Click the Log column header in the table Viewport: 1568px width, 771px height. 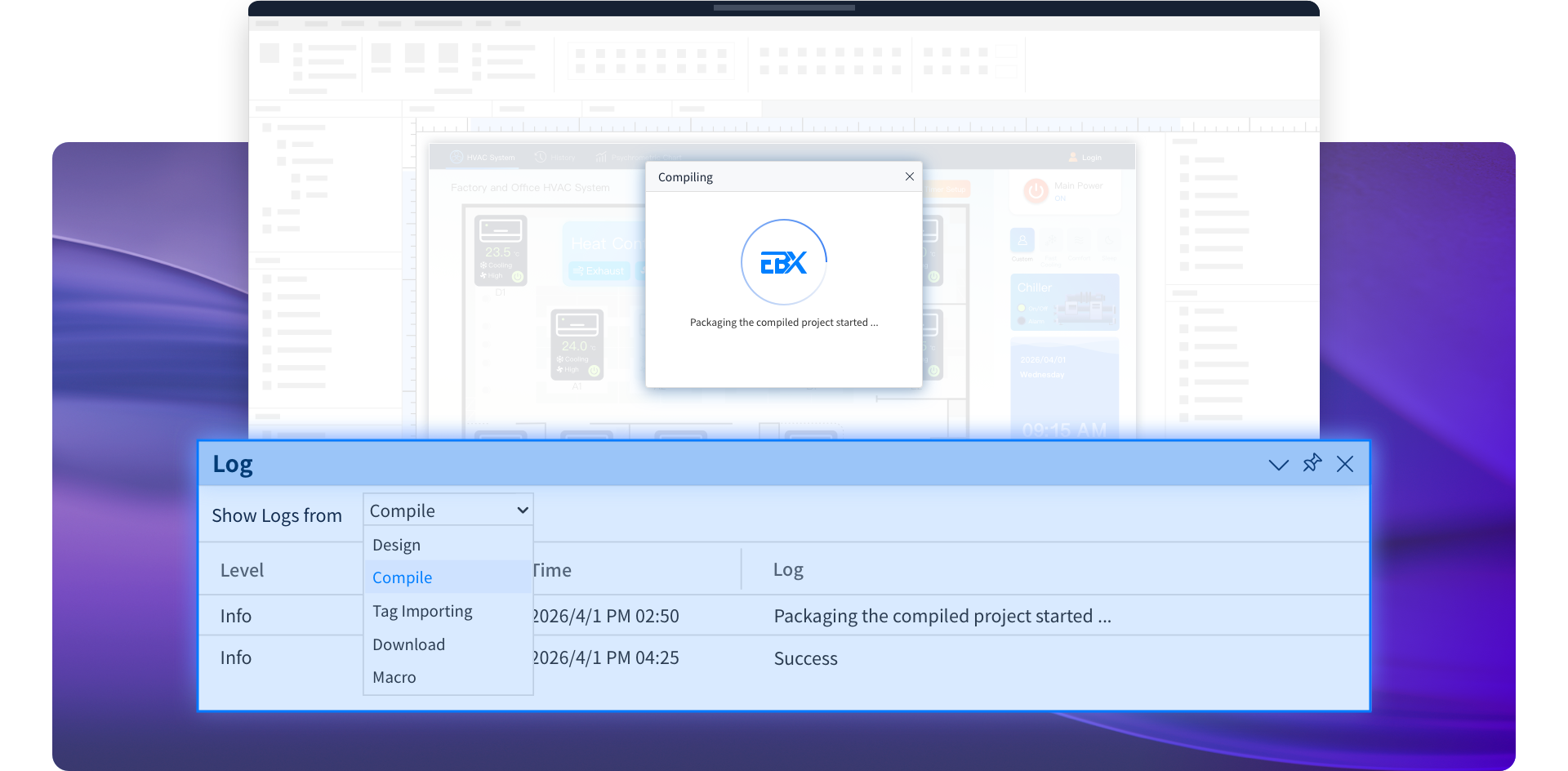tap(788, 570)
